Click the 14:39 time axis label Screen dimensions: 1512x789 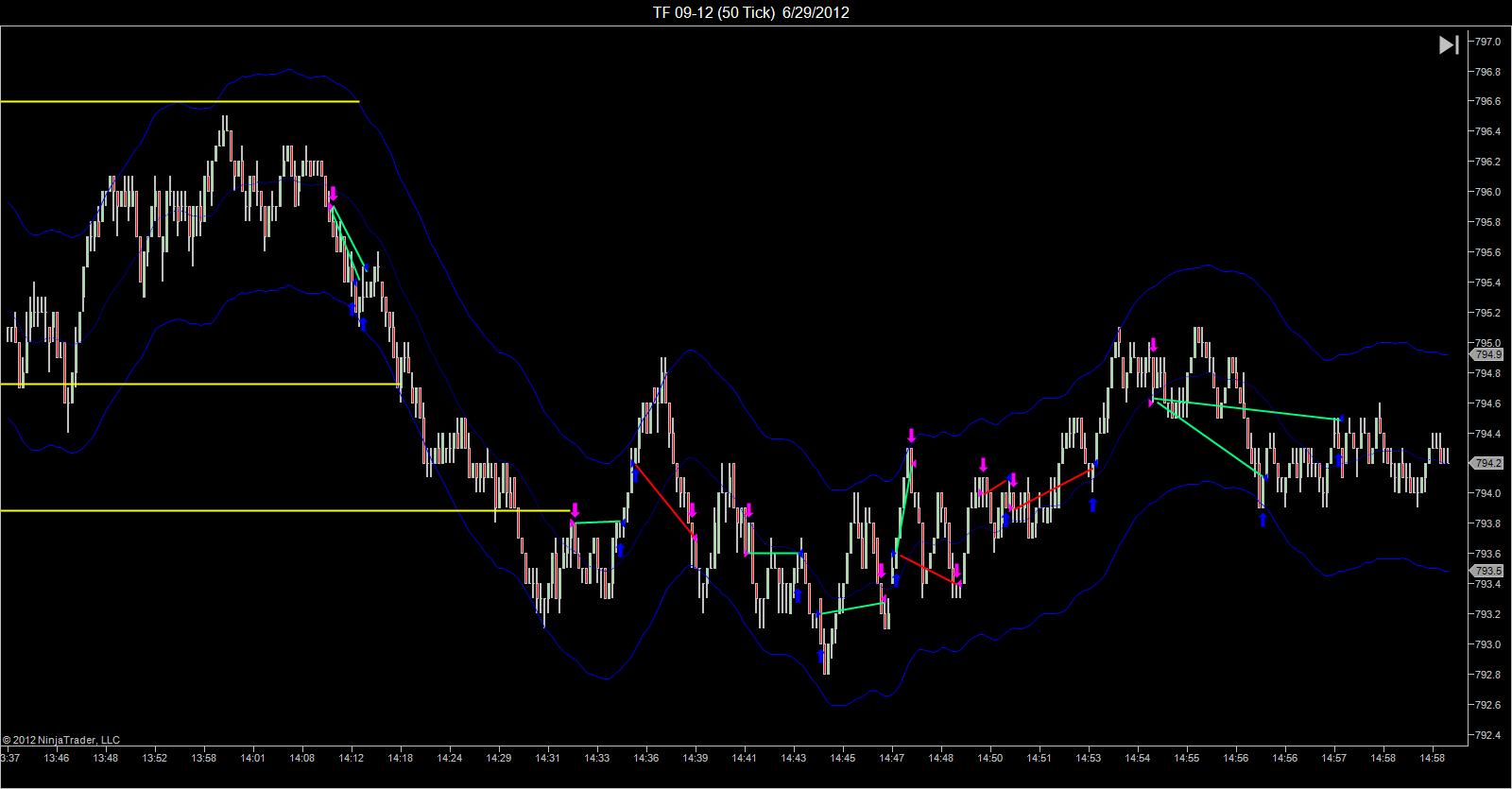click(696, 758)
